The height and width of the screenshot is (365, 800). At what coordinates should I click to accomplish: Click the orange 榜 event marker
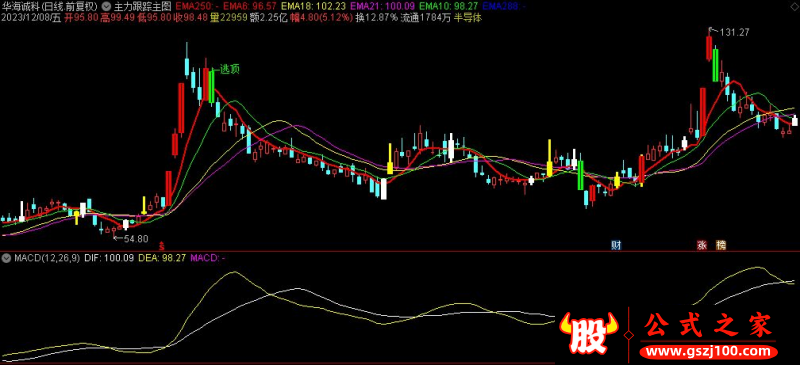tap(720, 245)
